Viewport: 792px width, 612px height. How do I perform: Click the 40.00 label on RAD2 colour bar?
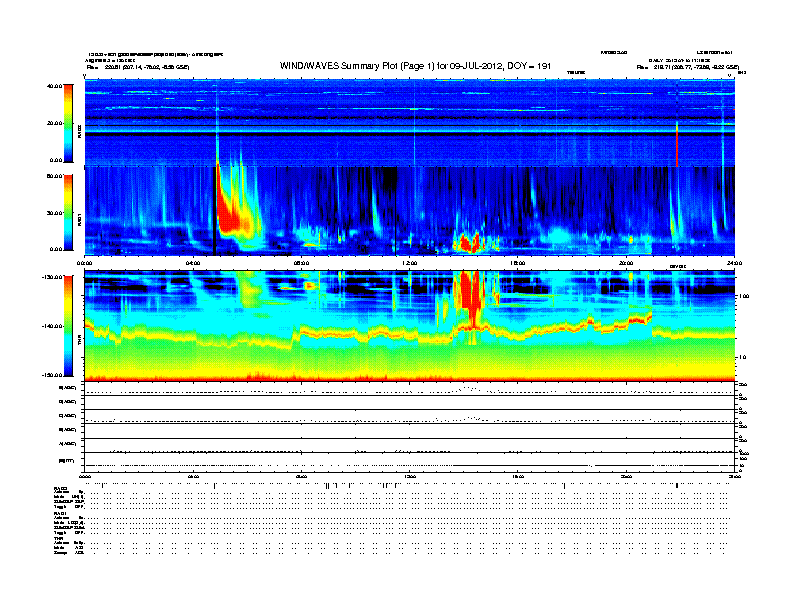[x=55, y=86]
